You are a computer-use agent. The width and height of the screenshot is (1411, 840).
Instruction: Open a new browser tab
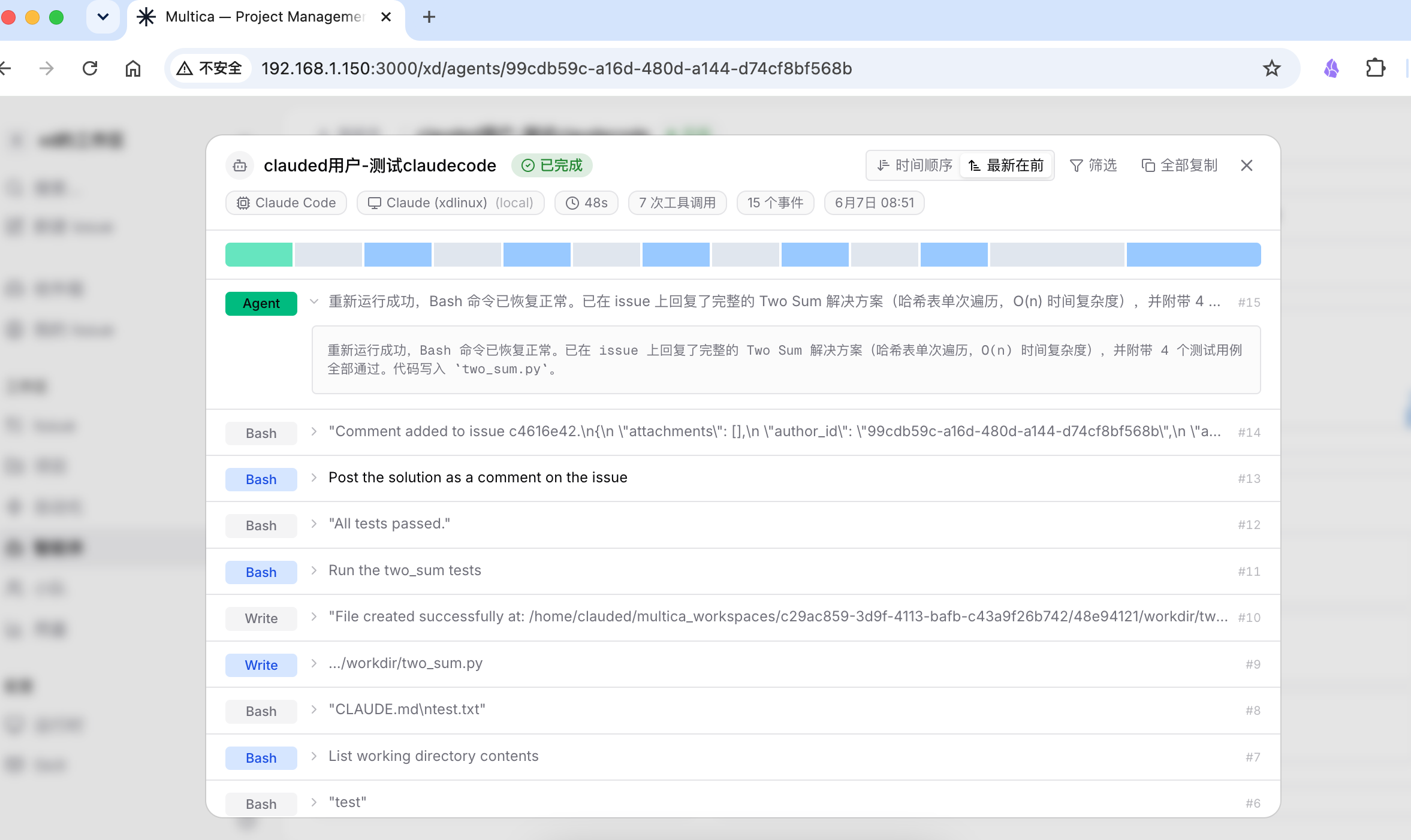tap(429, 17)
